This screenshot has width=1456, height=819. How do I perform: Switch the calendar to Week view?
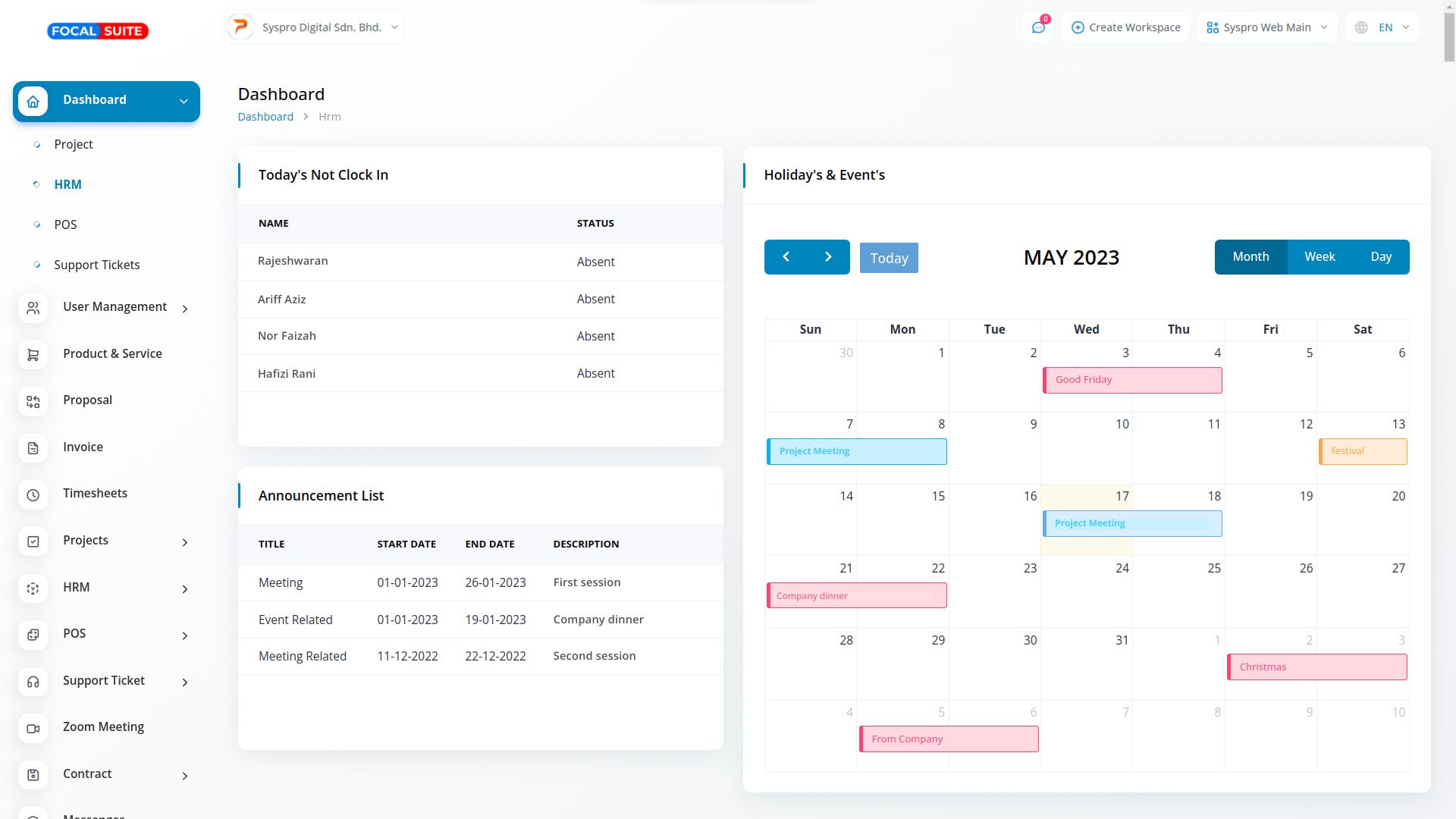coord(1319,257)
